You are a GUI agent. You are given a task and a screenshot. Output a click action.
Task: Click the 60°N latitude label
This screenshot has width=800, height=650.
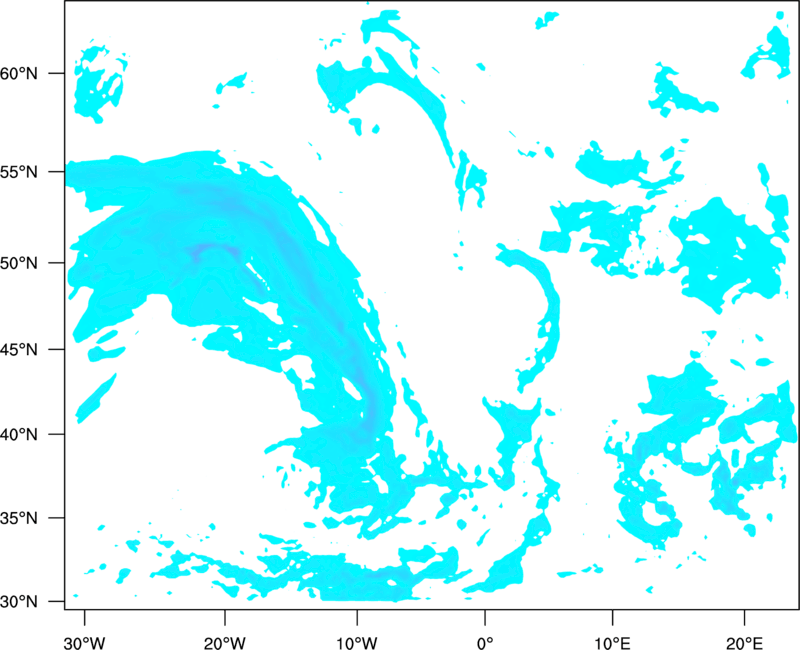pyautogui.click(x=19, y=74)
